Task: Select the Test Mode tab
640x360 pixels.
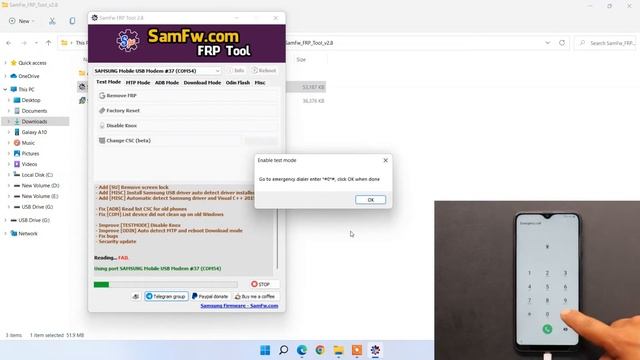Action: tap(109, 82)
